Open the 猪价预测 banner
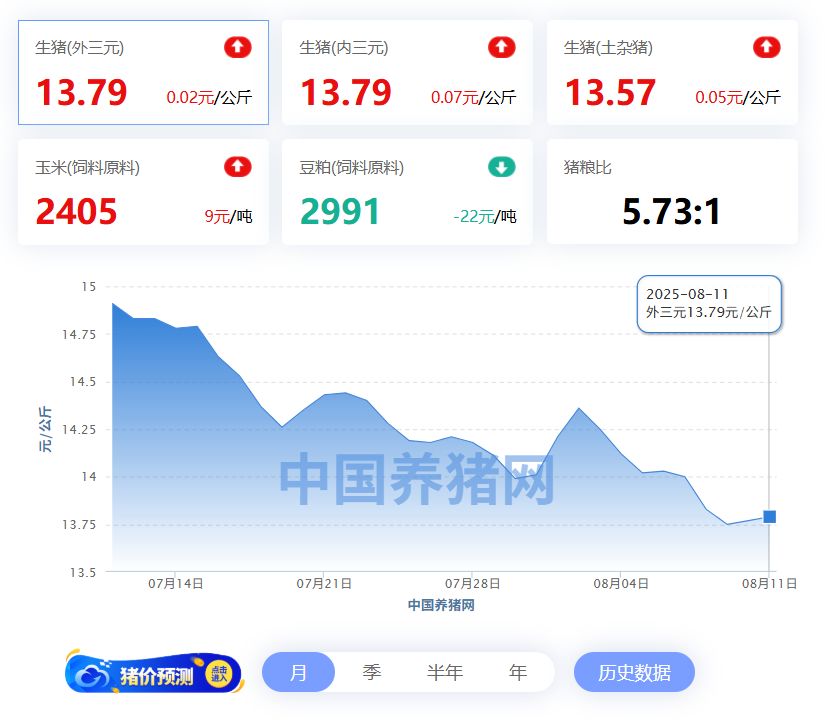Screen dimensions: 825x720 [154, 672]
